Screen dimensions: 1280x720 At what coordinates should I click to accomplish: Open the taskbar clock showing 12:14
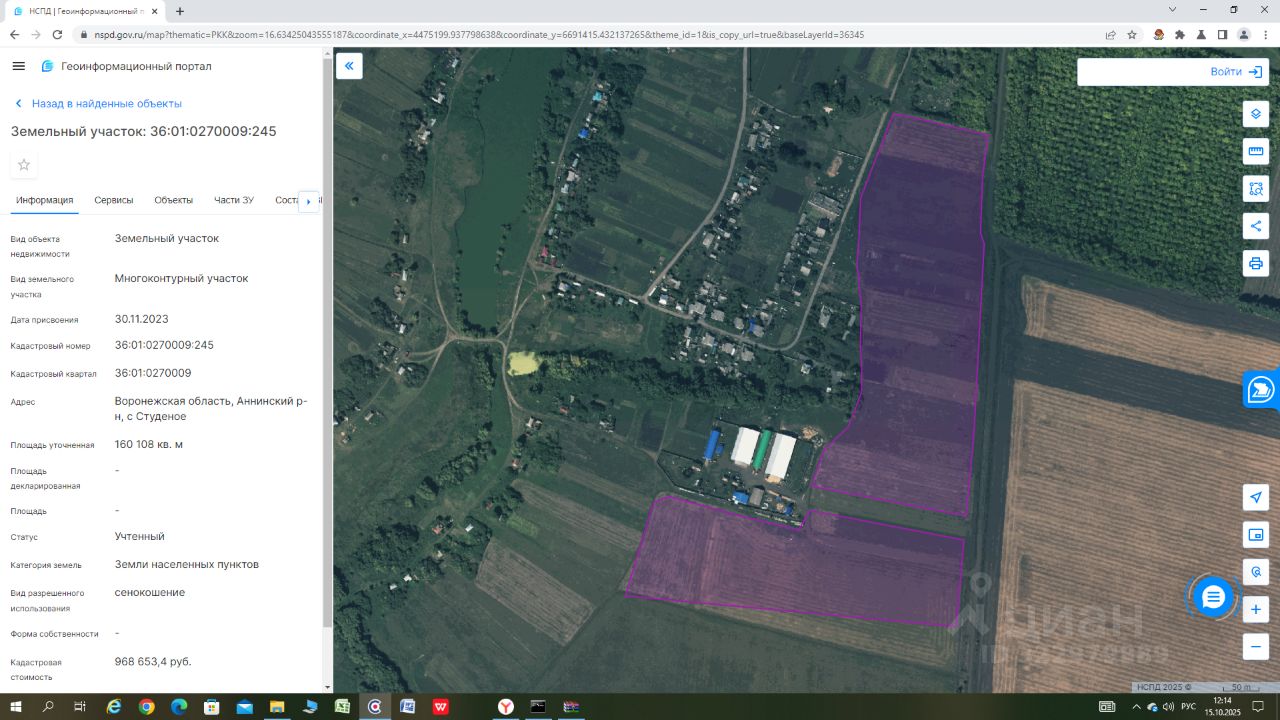point(1222,706)
